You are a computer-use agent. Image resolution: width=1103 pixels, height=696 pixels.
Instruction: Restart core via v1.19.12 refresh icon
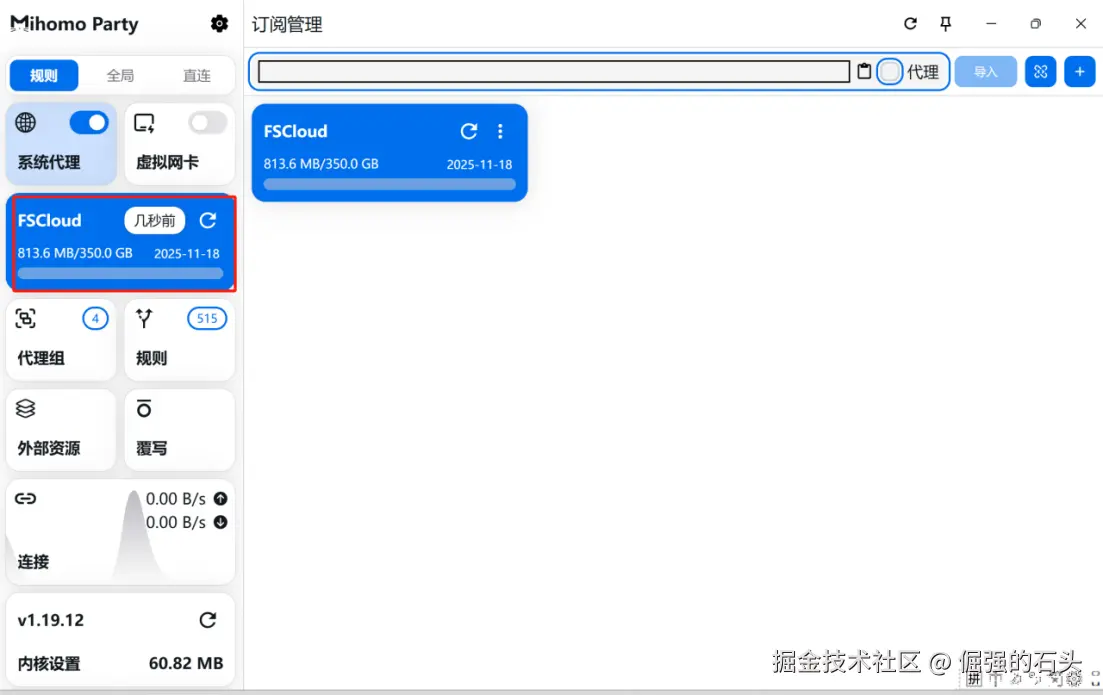[208, 620]
